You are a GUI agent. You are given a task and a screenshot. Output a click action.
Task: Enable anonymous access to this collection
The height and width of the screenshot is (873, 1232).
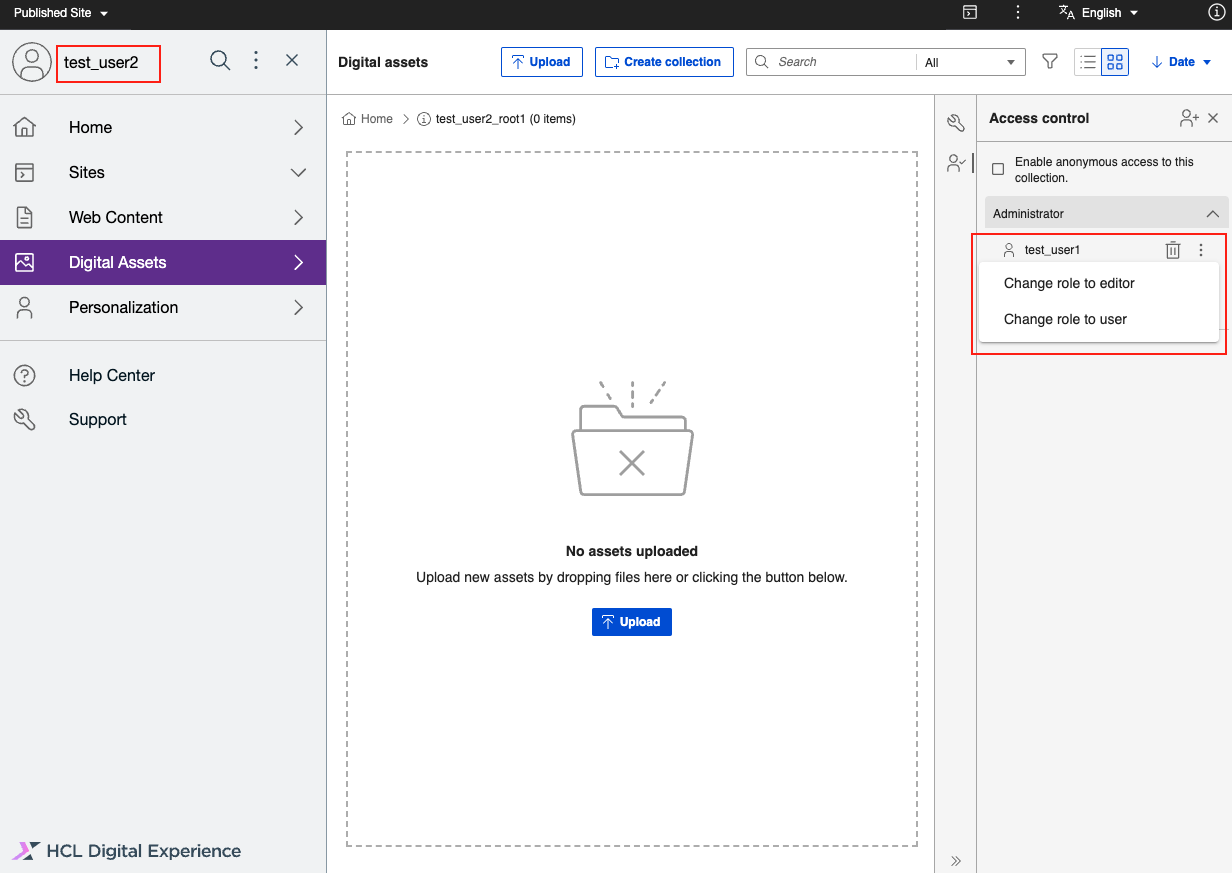(997, 169)
